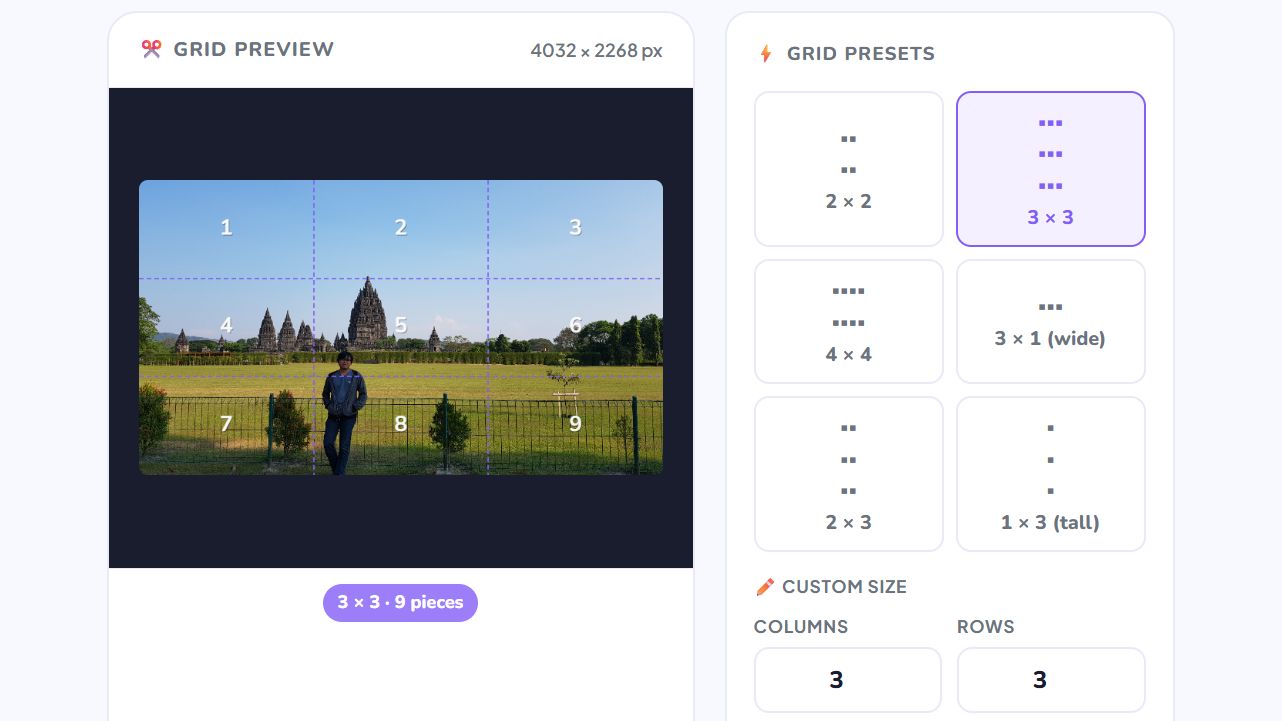Click the GRID PREVIEW heading
The height and width of the screenshot is (721, 1282).
click(254, 49)
